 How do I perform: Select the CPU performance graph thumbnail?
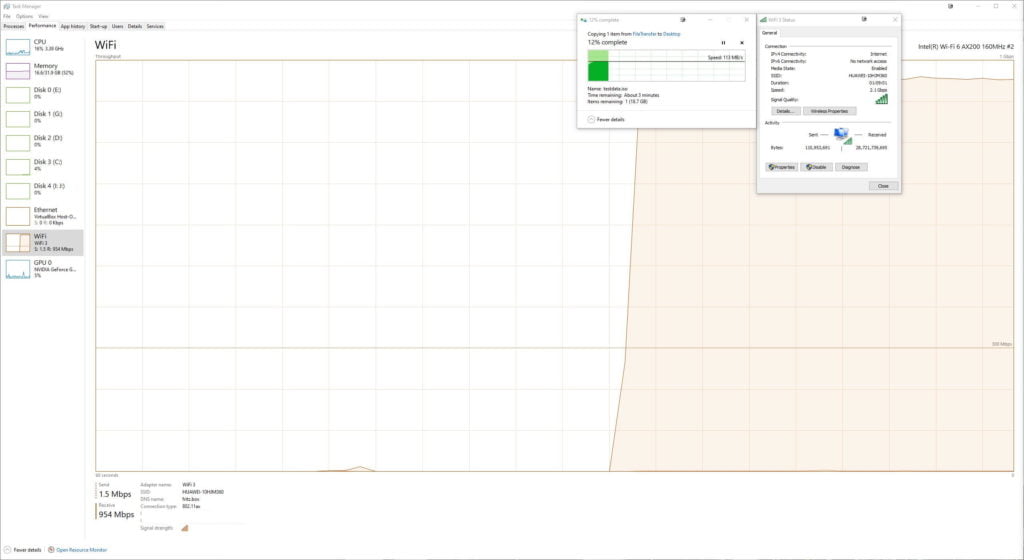[18, 47]
